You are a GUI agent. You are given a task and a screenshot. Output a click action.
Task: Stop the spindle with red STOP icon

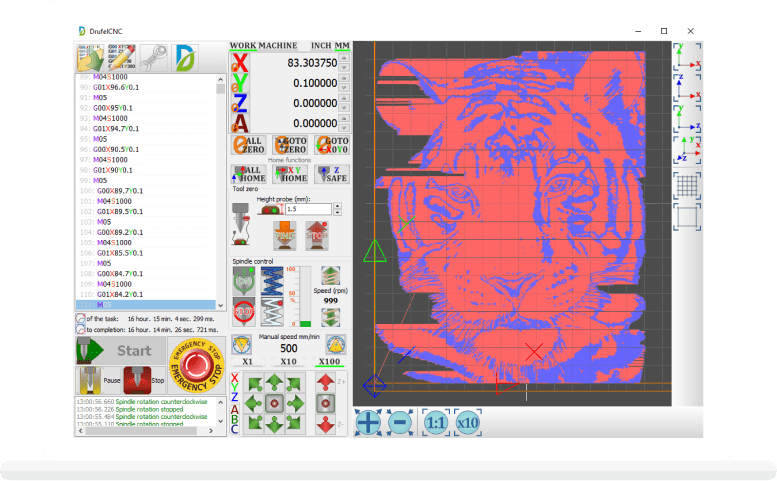(x=243, y=312)
